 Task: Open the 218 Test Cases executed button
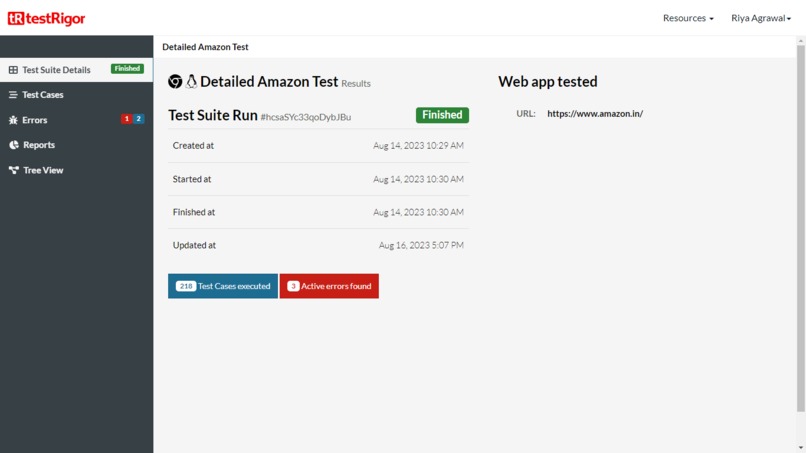(223, 286)
